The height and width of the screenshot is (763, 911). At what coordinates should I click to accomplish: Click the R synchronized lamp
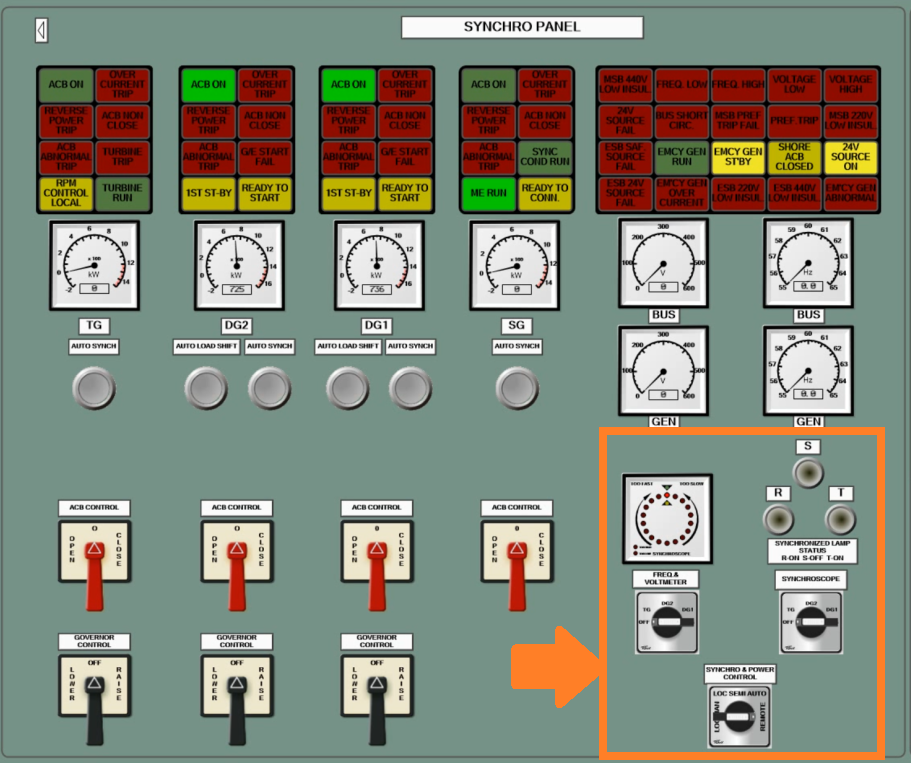[776, 519]
